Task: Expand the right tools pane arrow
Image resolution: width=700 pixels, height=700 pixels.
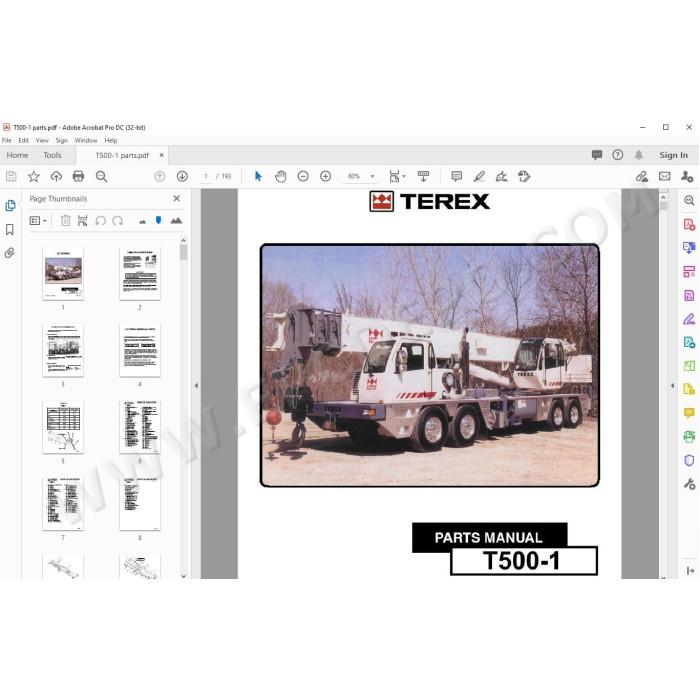Action: coord(672,385)
